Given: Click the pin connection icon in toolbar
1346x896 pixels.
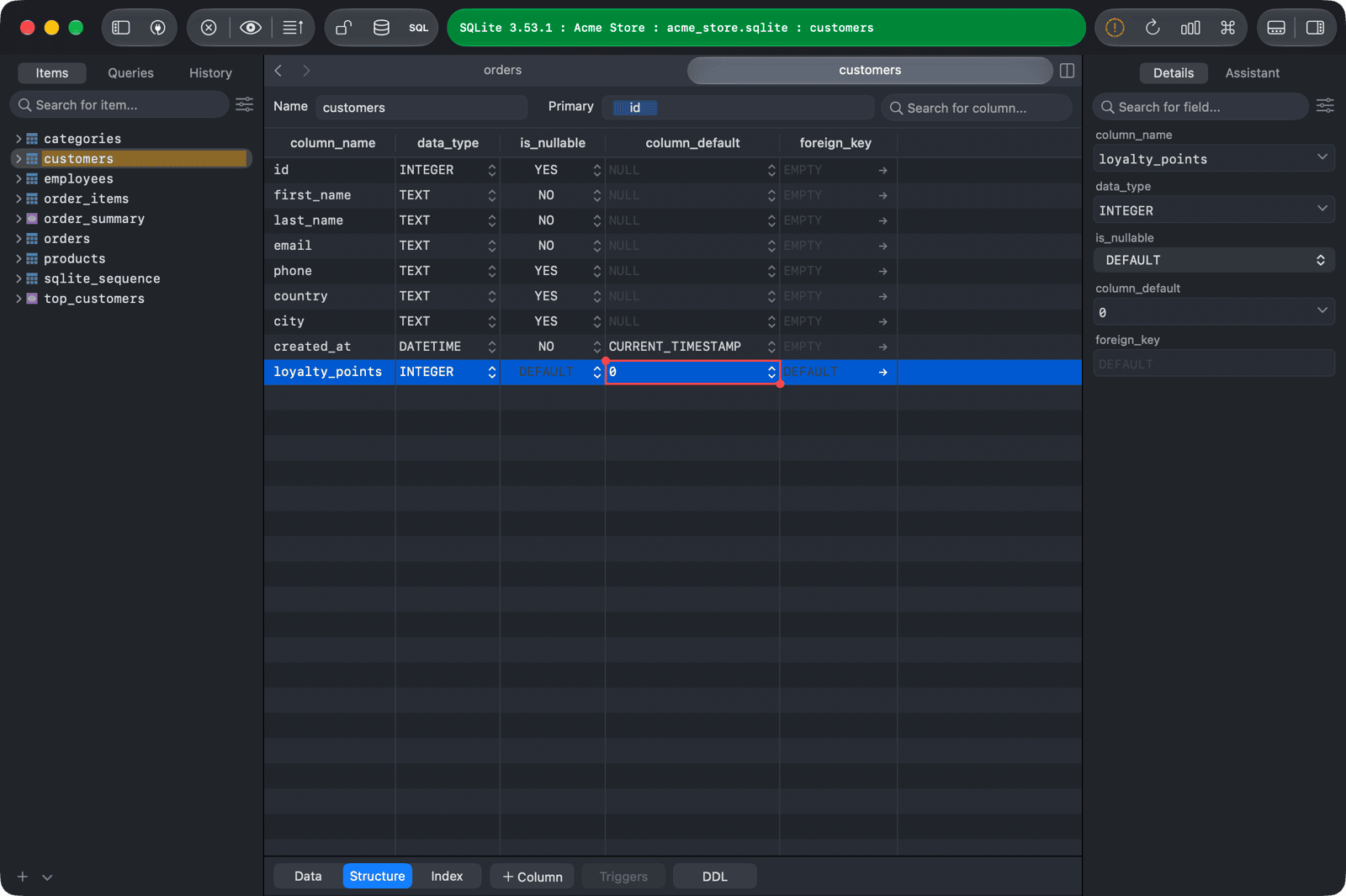Looking at the screenshot, I should (157, 28).
